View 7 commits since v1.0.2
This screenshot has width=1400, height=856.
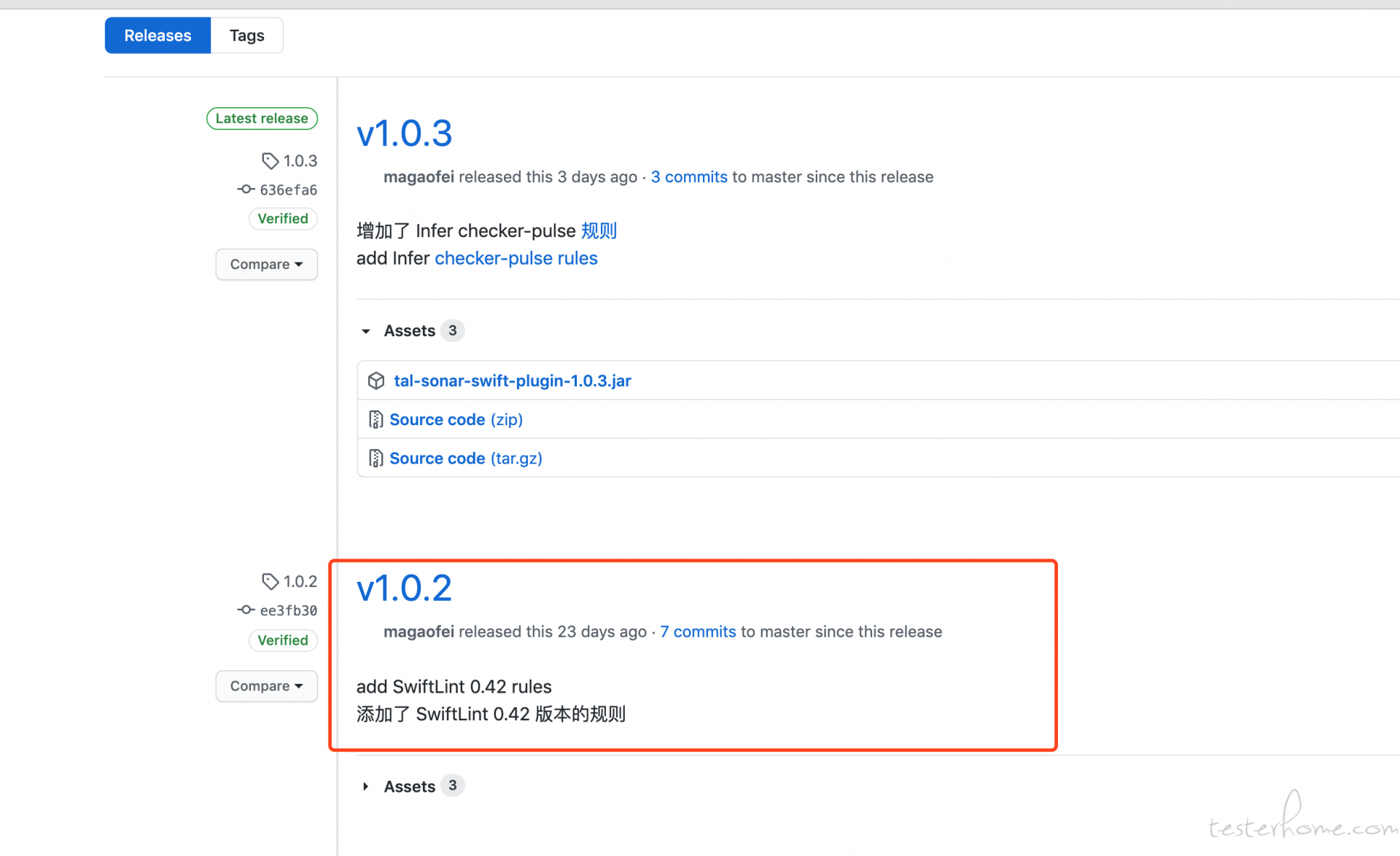pyautogui.click(x=698, y=632)
